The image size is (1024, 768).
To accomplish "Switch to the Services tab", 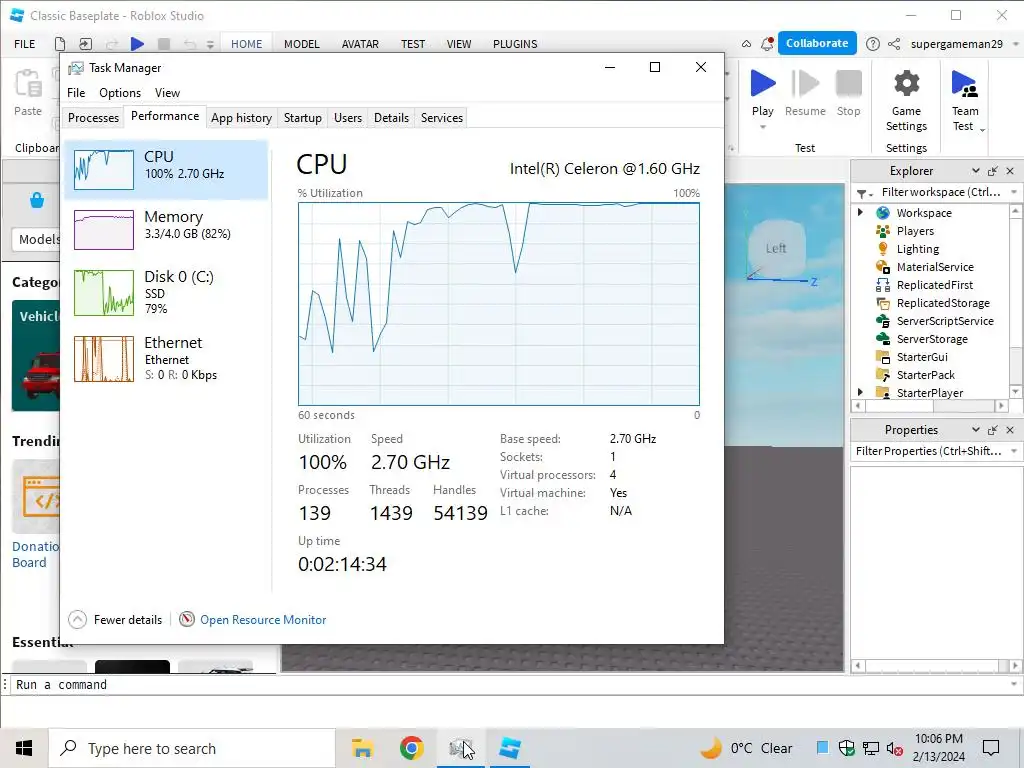I will tap(441, 118).
